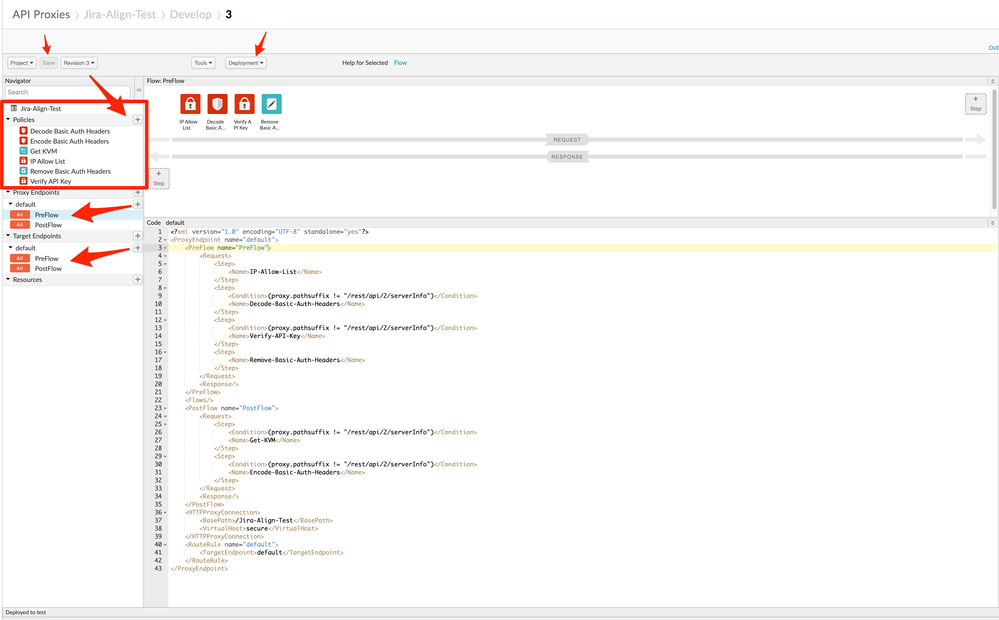This screenshot has height=620, width=999.
Task: Click Develop in the breadcrumb
Action: (x=190, y=14)
